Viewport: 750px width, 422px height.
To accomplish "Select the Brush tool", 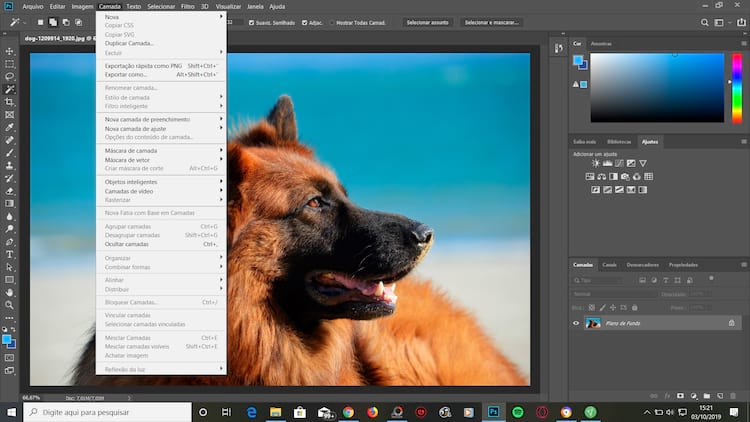I will [x=10, y=153].
